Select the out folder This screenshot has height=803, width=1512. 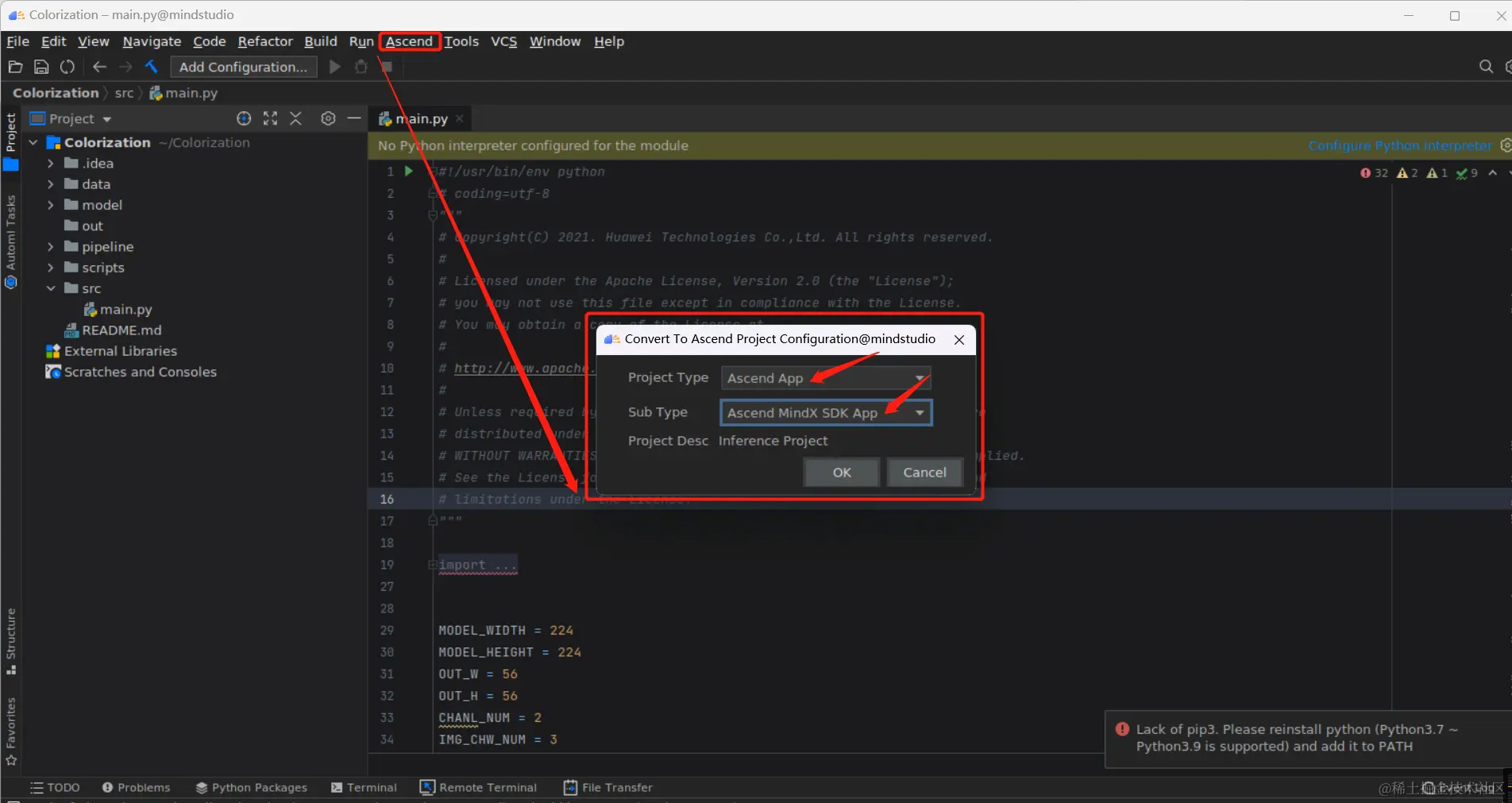point(84,226)
